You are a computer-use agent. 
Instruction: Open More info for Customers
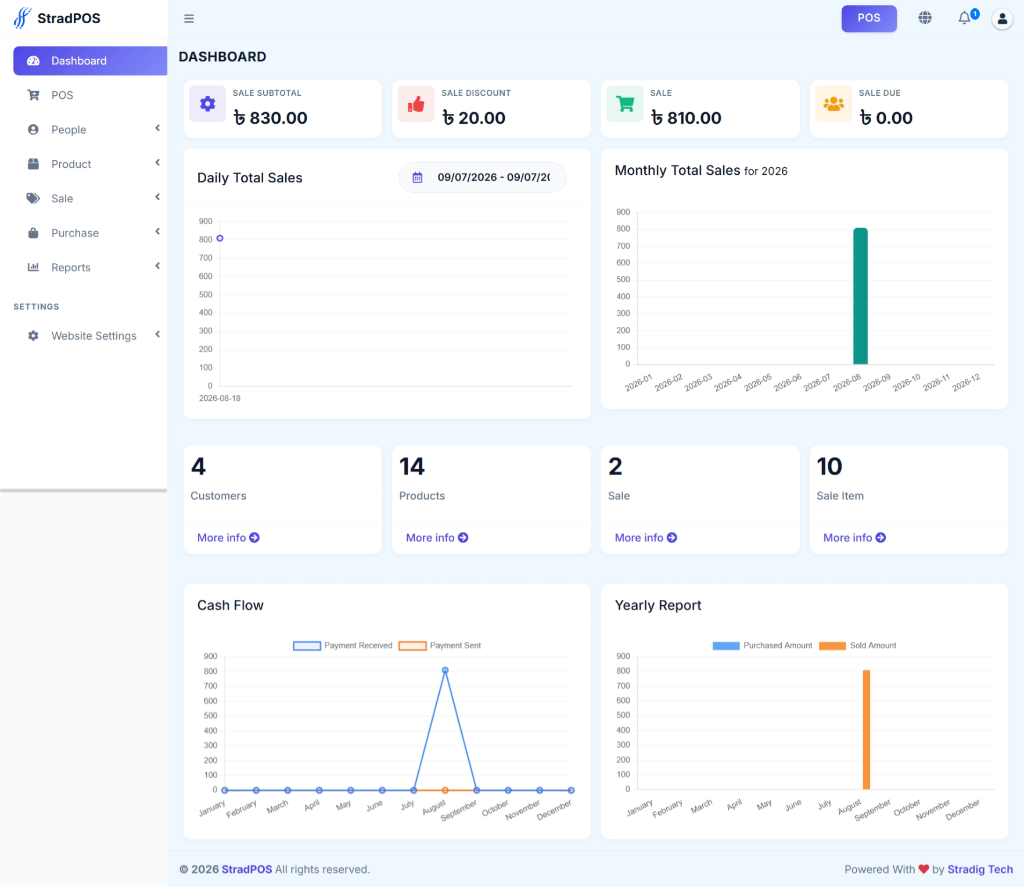[x=228, y=538]
